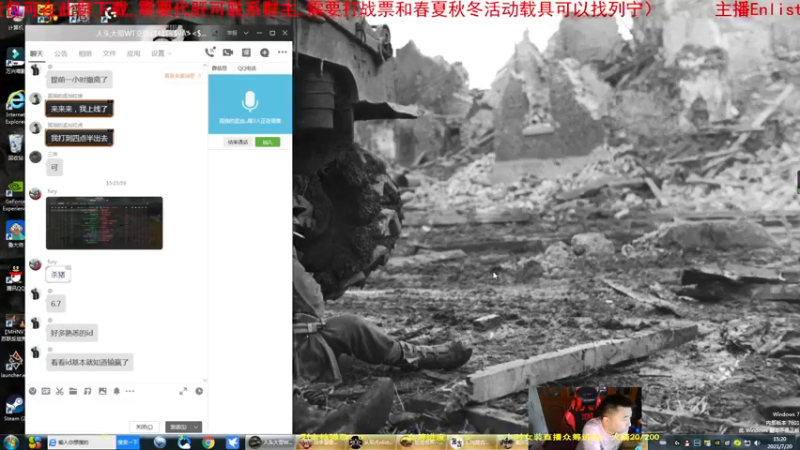Click the green 加入 join call button
Image resolution: width=800 pixels, height=450 pixels.
click(267, 142)
